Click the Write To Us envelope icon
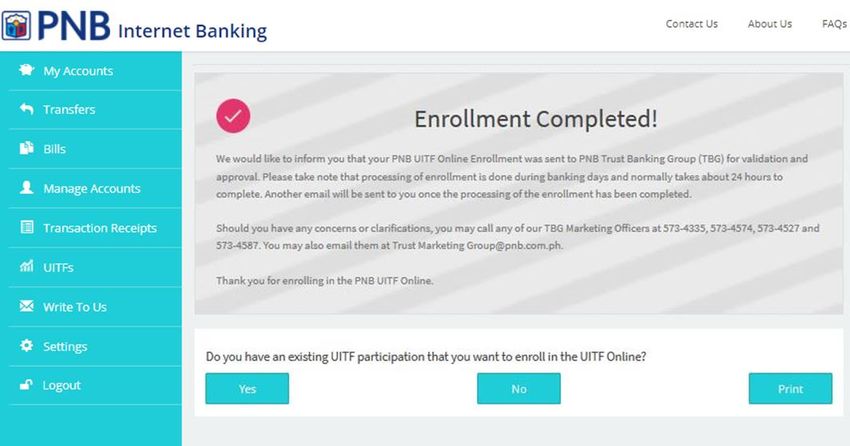 [27, 306]
